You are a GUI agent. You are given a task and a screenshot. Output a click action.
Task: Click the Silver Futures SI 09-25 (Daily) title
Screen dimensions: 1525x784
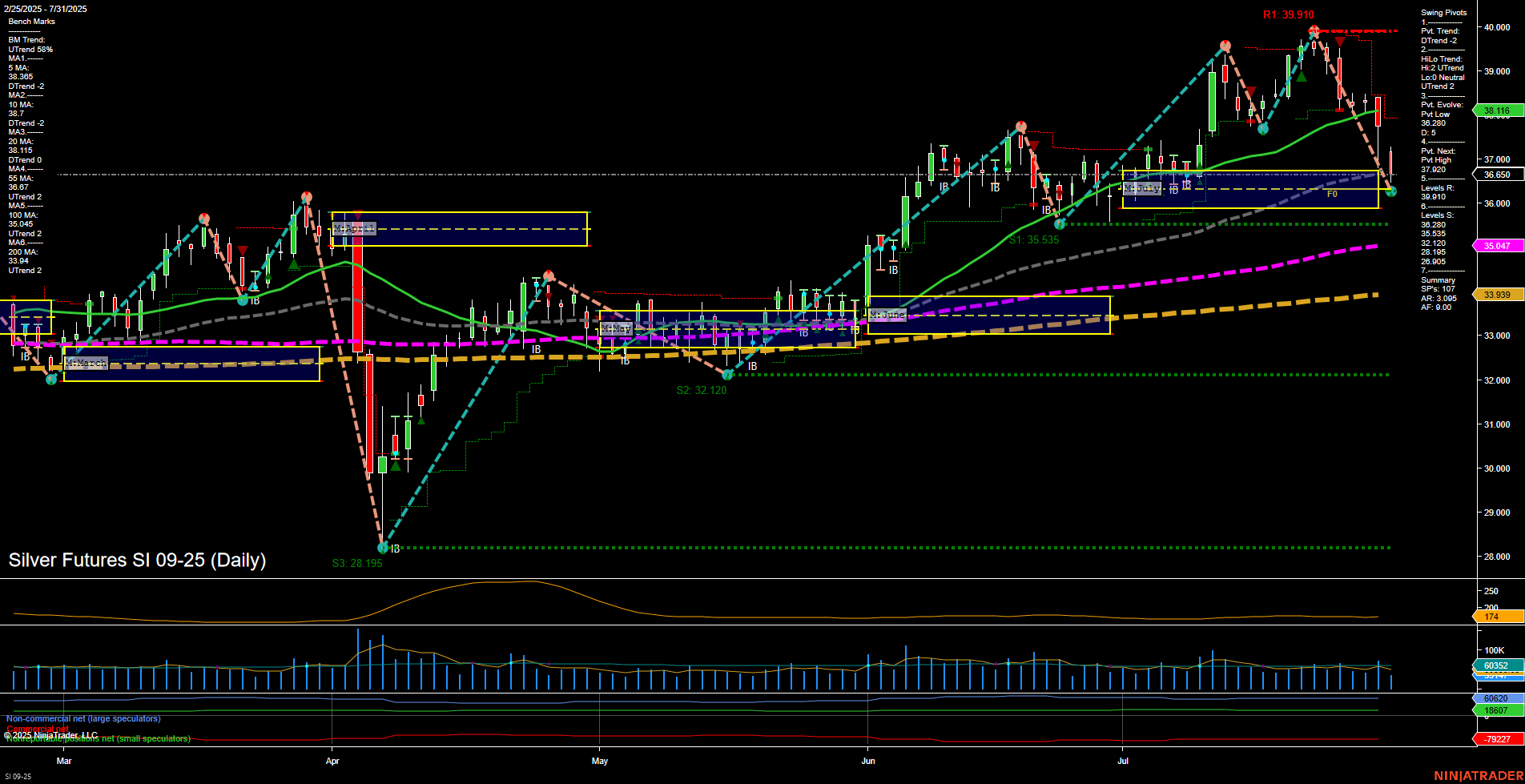[x=137, y=560]
